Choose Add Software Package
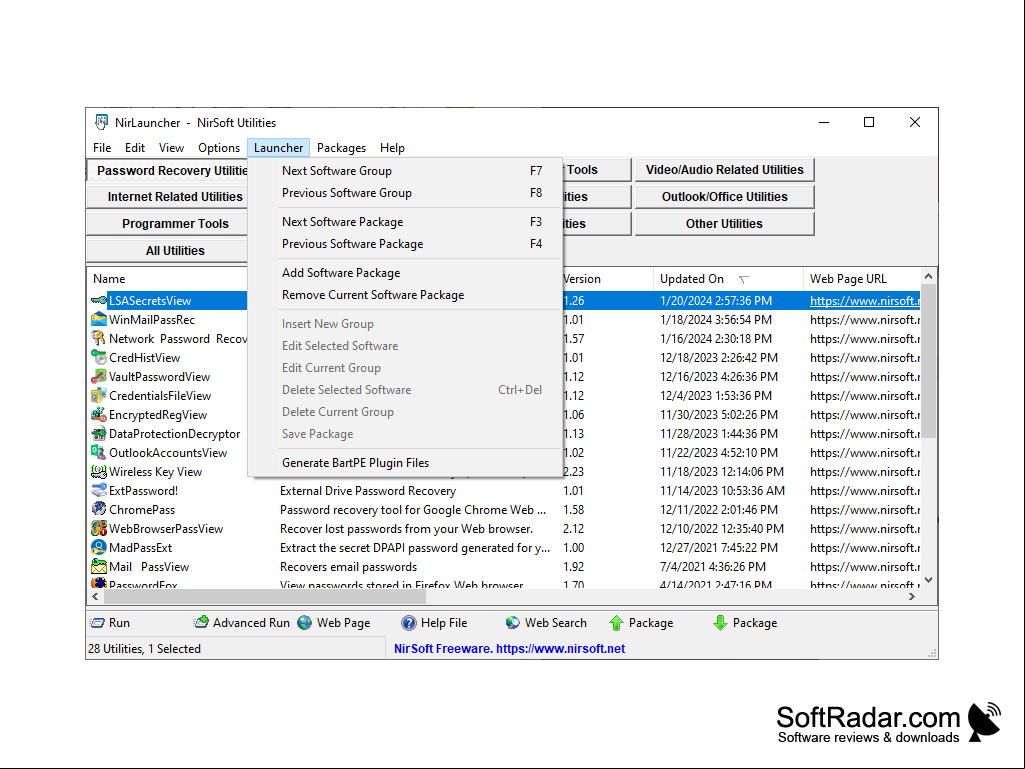Image resolution: width=1025 pixels, height=769 pixels. click(x=406, y=273)
